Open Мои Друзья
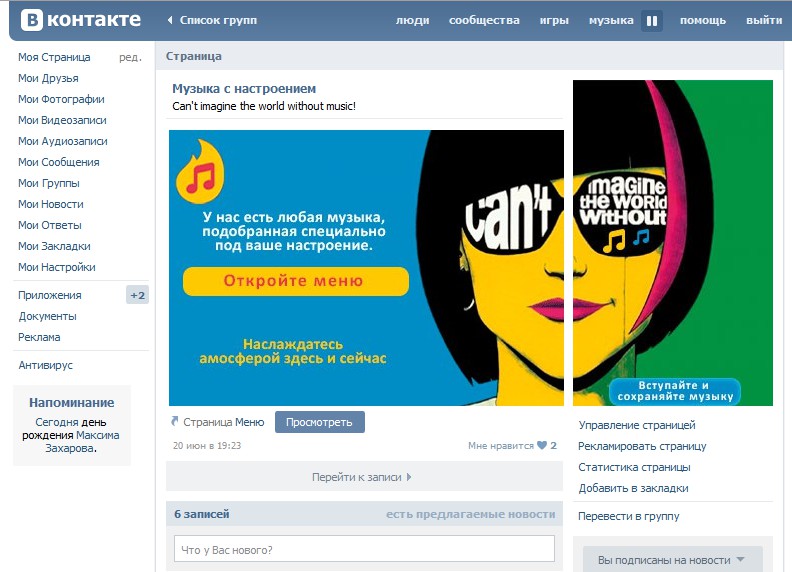 tap(48, 78)
